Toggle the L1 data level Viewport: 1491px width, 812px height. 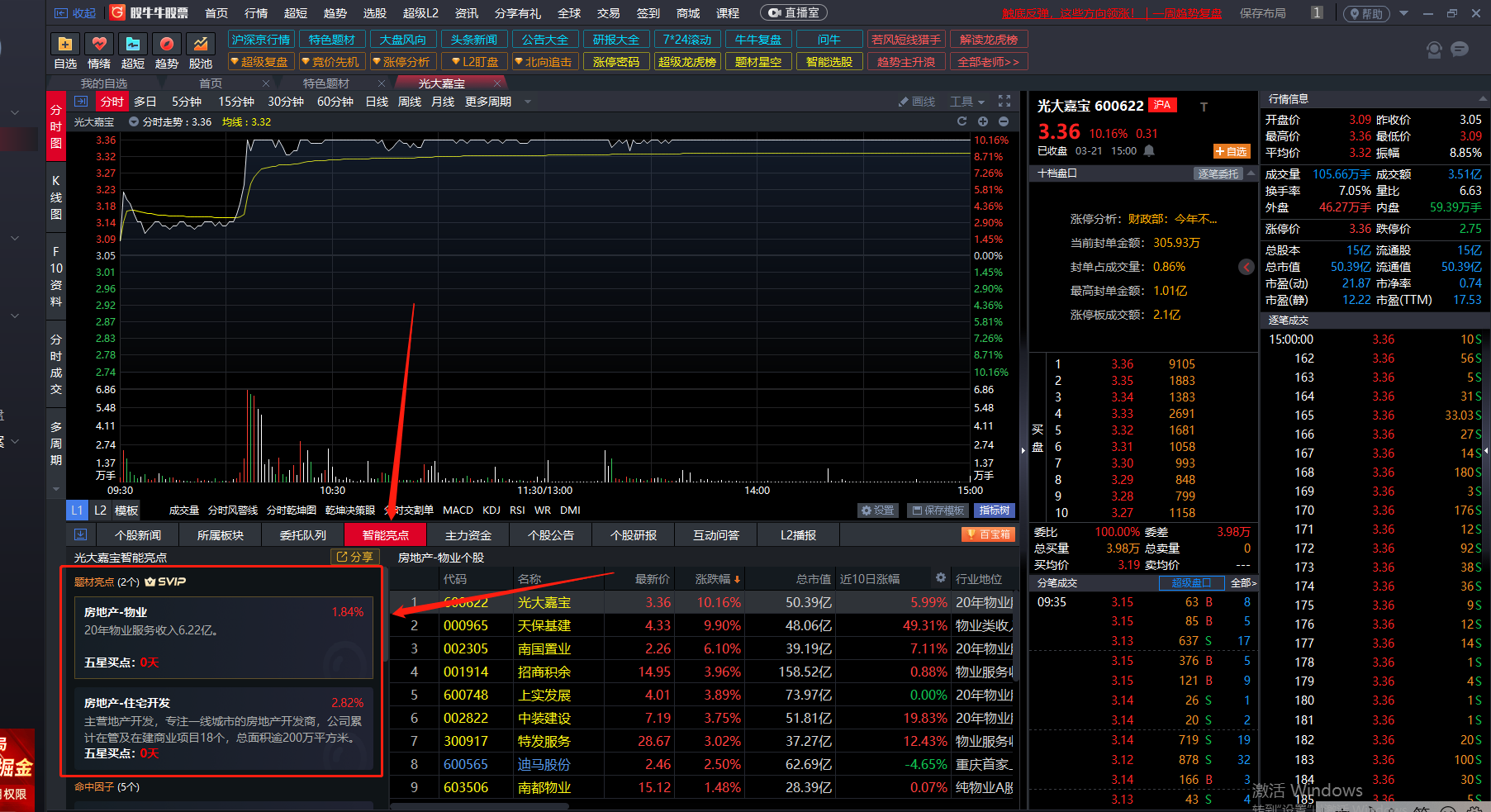click(77, 510)
